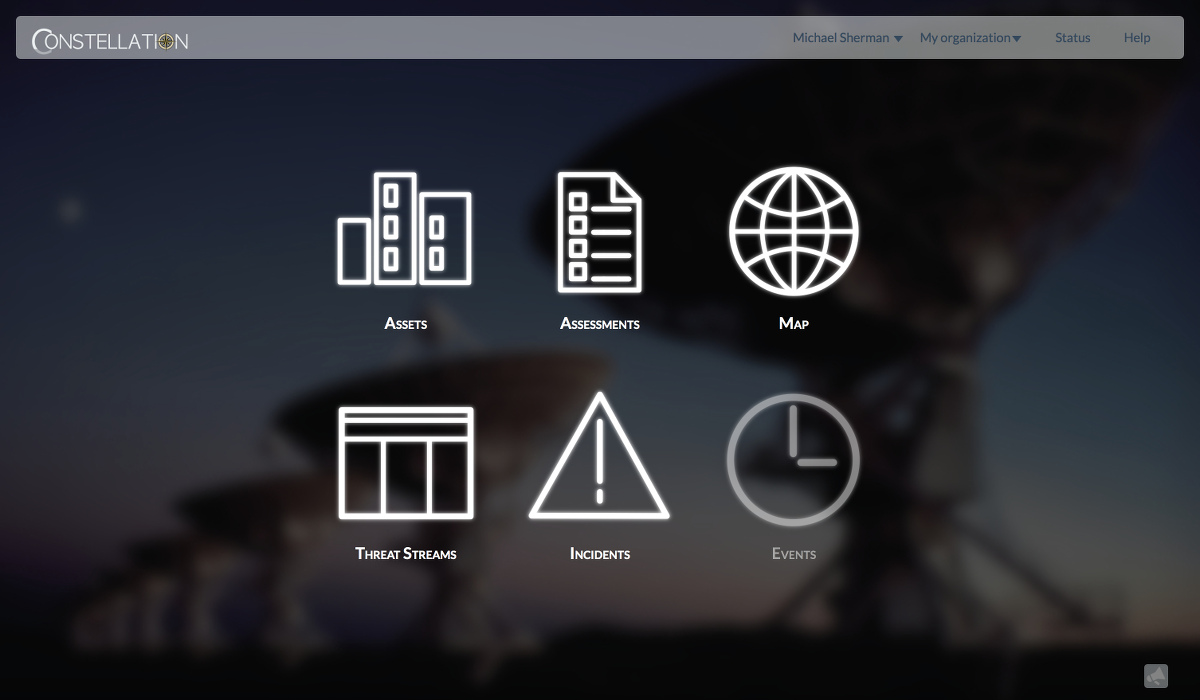Viewport: 1200px width, 700px height.
Task: Click the small icon in the bottom-right corner
Action: coord(1156,676)
